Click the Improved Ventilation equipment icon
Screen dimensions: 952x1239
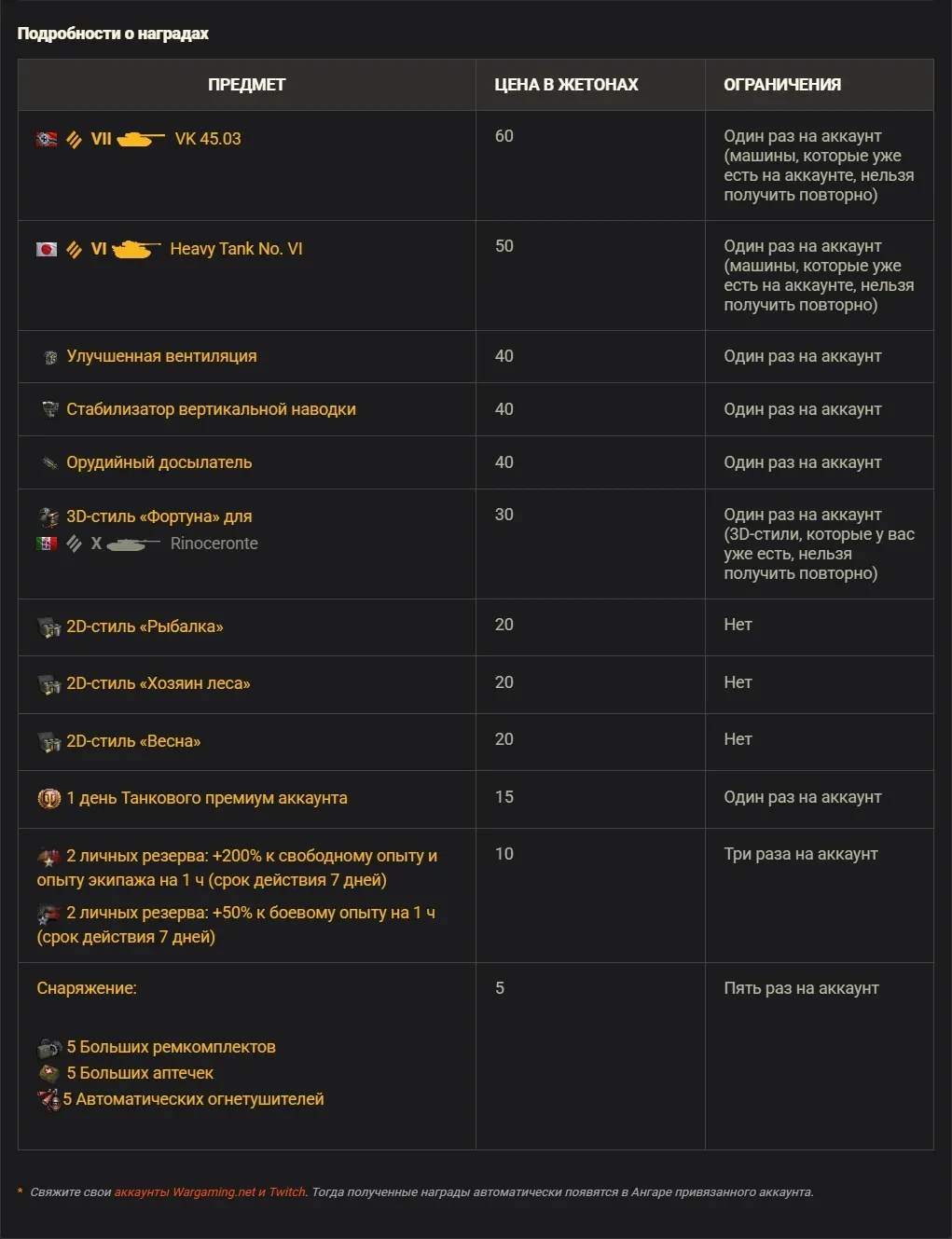tap(50, 357)
